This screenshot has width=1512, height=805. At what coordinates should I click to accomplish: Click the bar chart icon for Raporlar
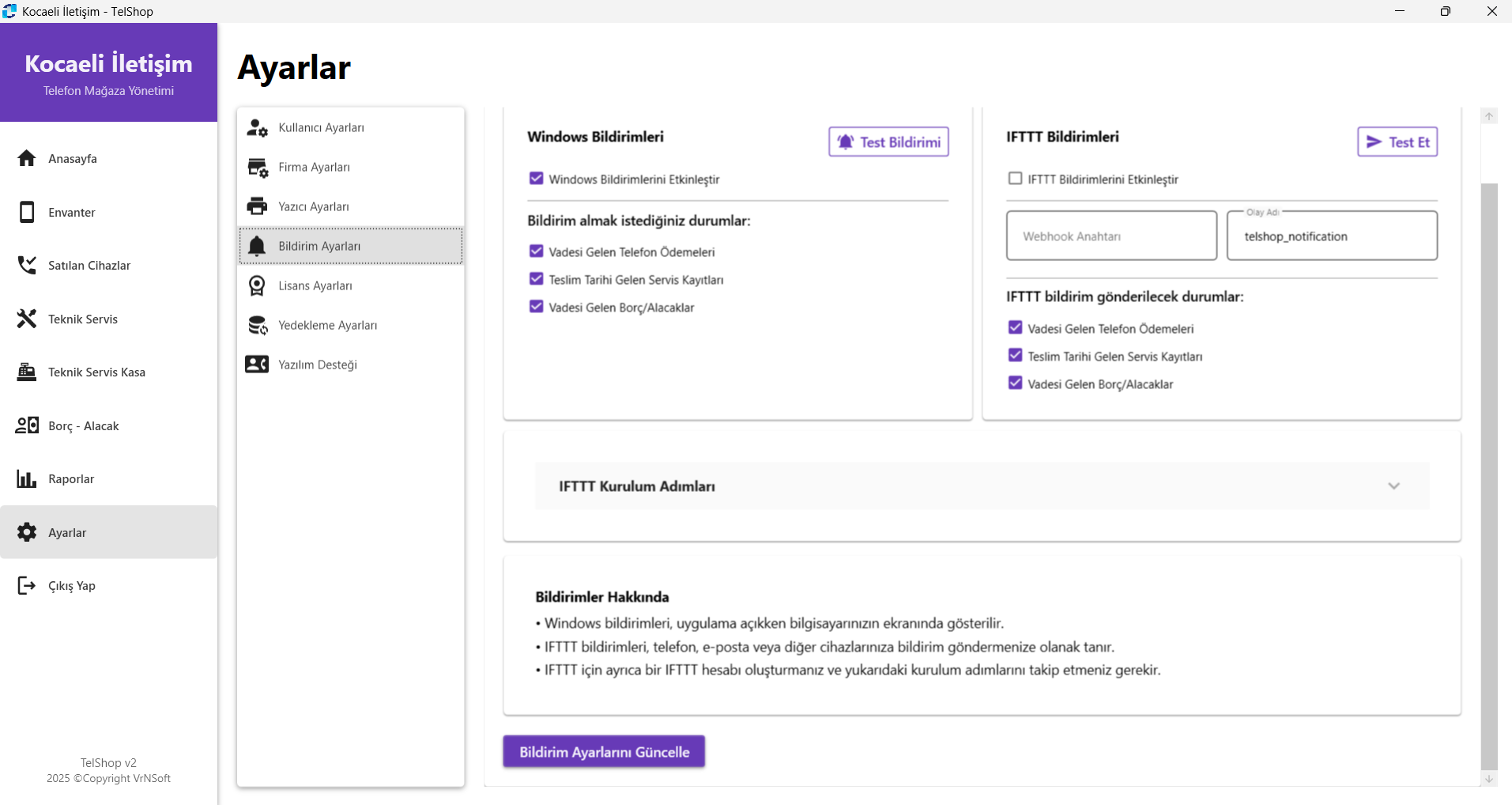(27, 478)
